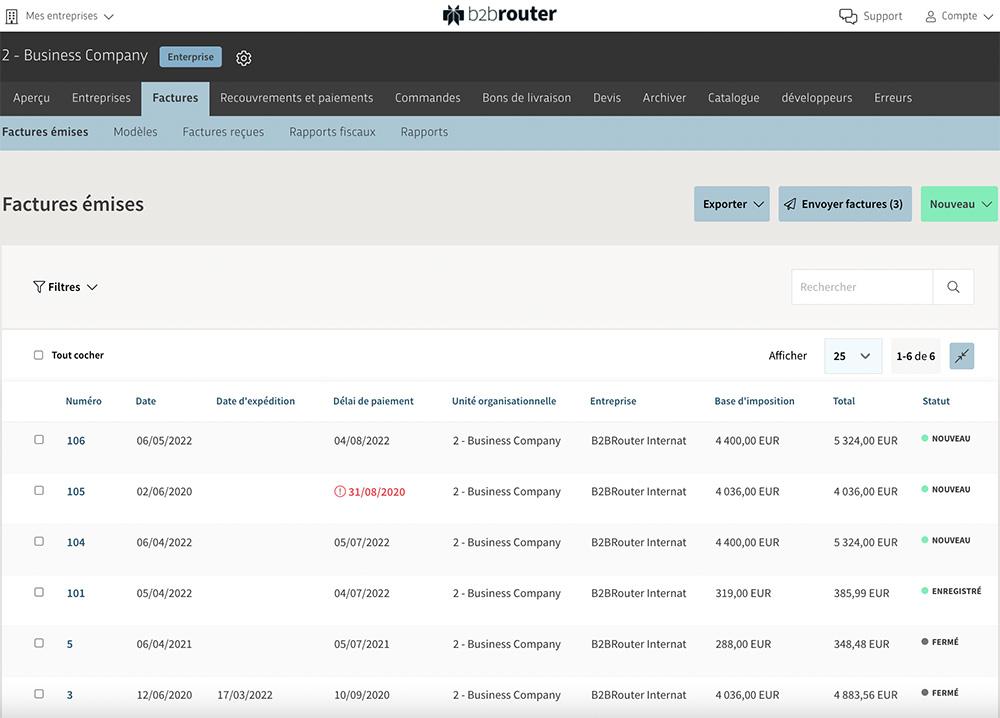Open the Nouveau dropdown menu
Image resolution: width=1000 pixels, height=718 pixels.
pos(957,203)
